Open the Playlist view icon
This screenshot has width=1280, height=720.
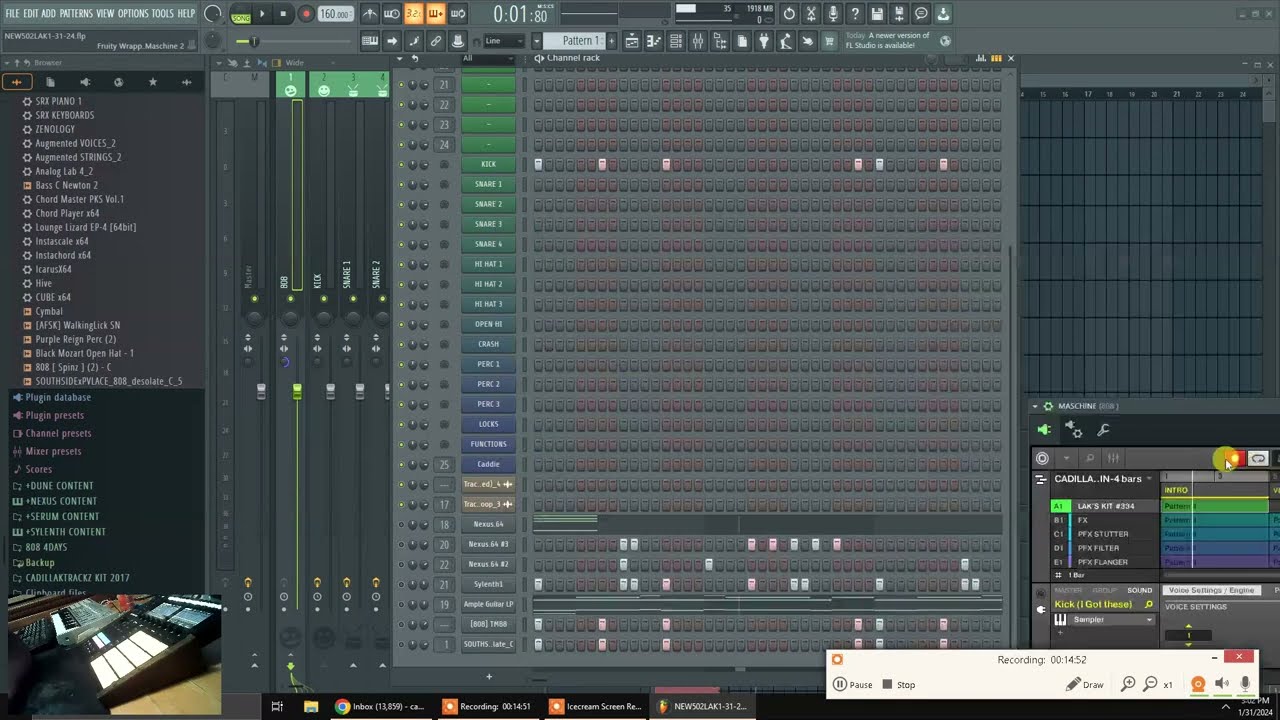tap(632, 41)
